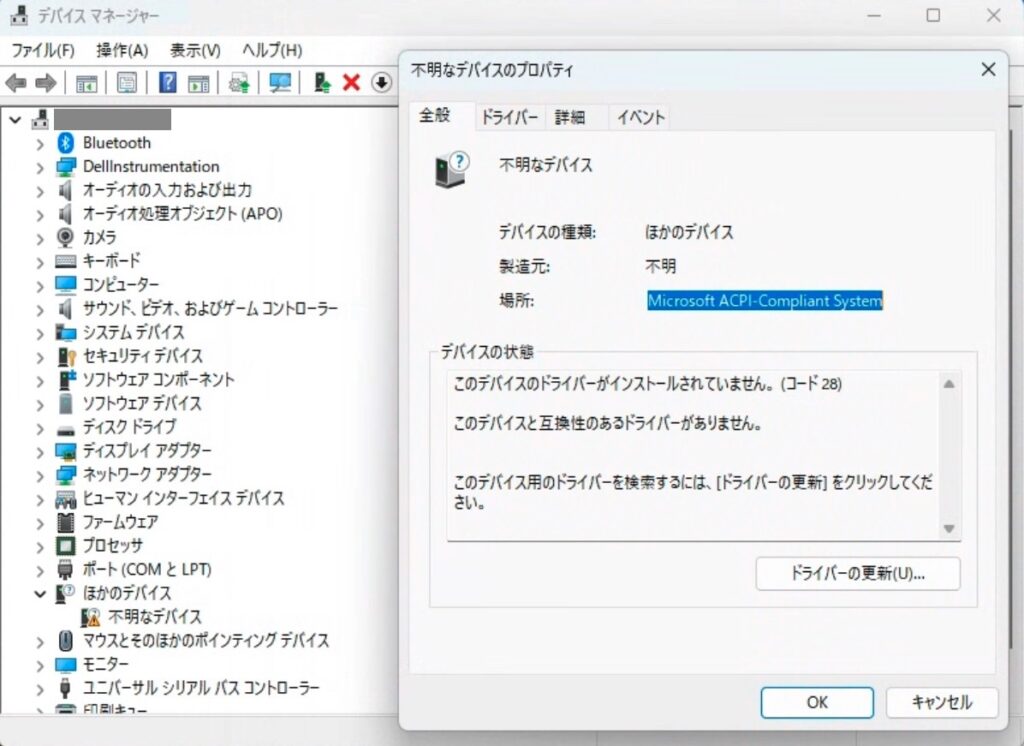This screenshot has width=1024, height=746.
Task: Click the キャンセル button
Action: point(941,702)
